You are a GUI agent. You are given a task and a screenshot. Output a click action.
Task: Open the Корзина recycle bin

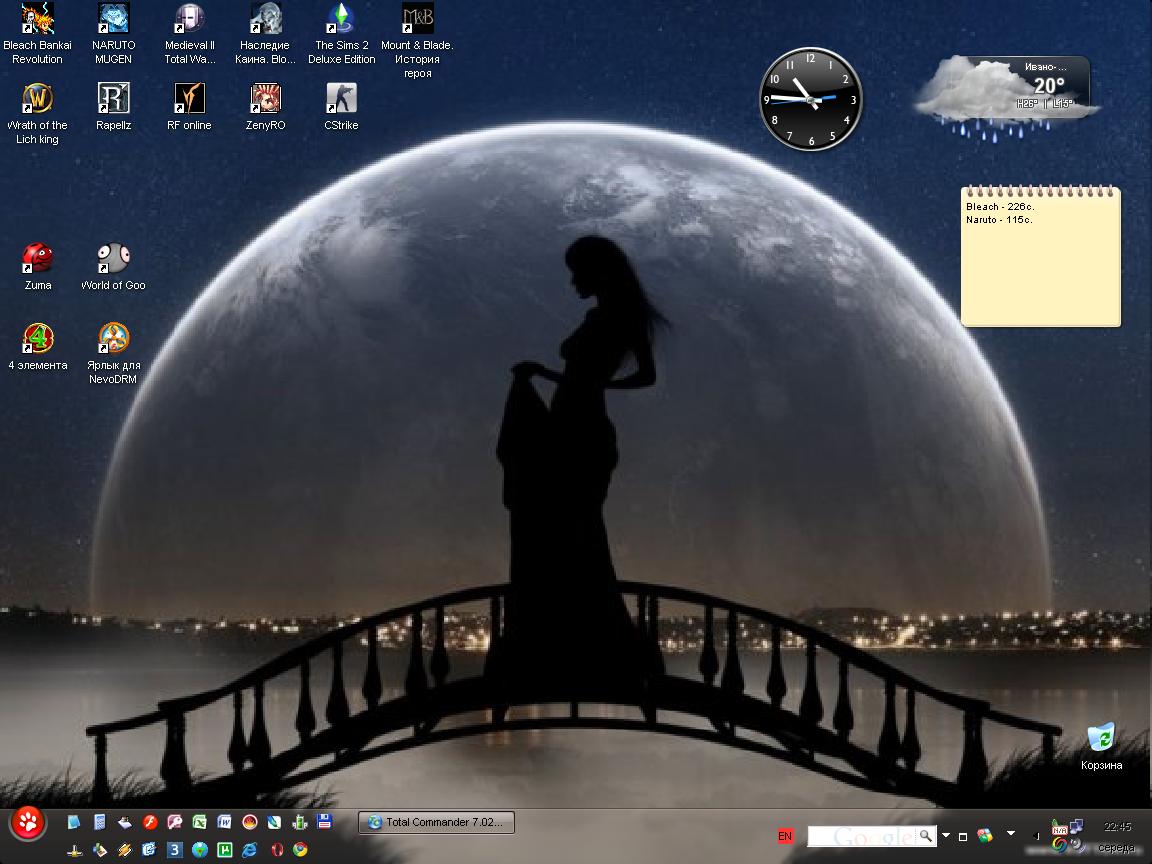1101,740
